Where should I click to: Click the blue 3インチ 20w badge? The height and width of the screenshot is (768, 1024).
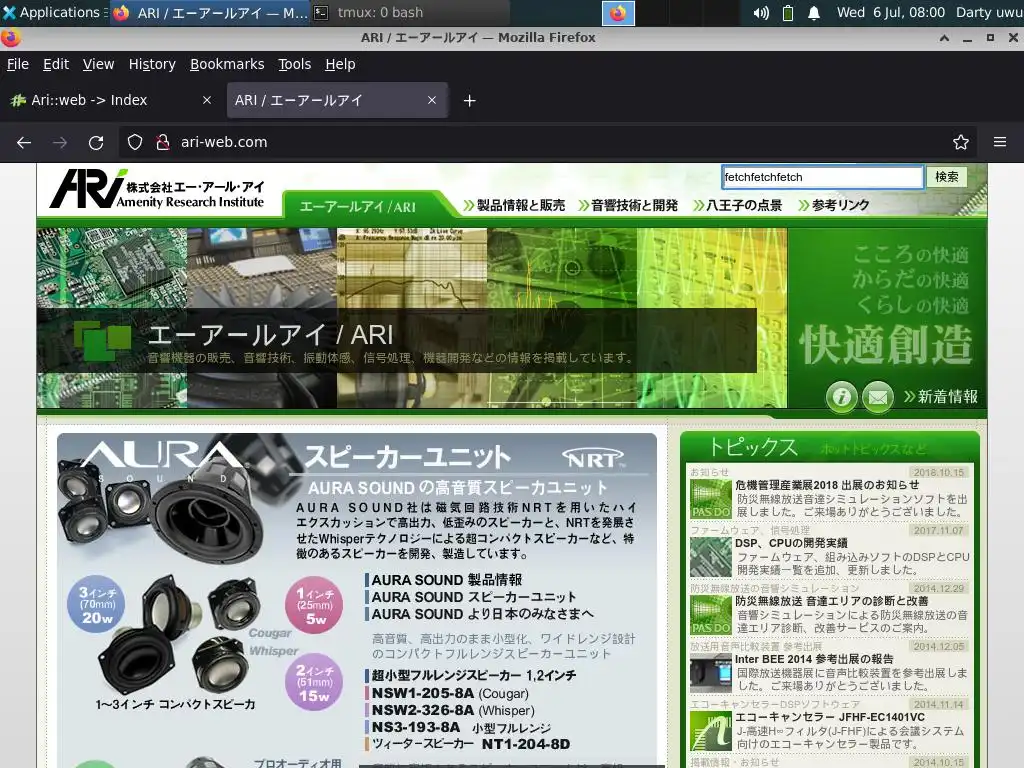point(97,605)
